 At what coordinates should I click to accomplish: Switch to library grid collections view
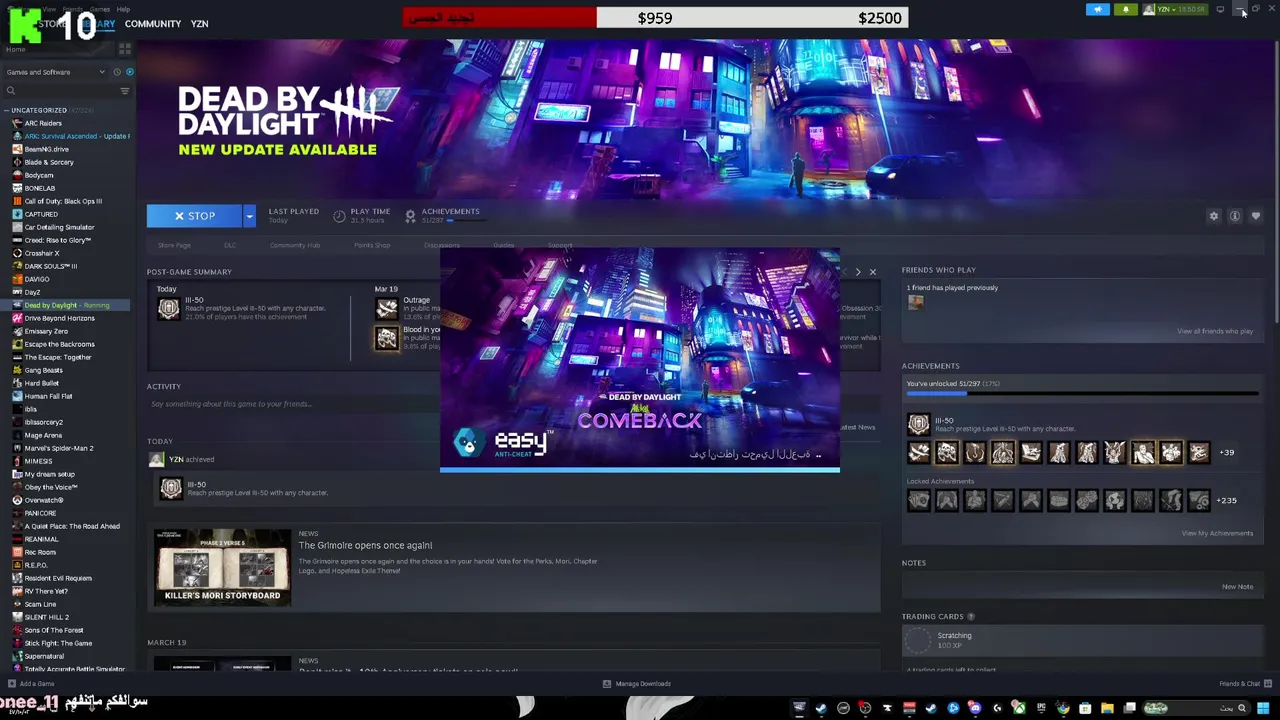coord(125,48)
